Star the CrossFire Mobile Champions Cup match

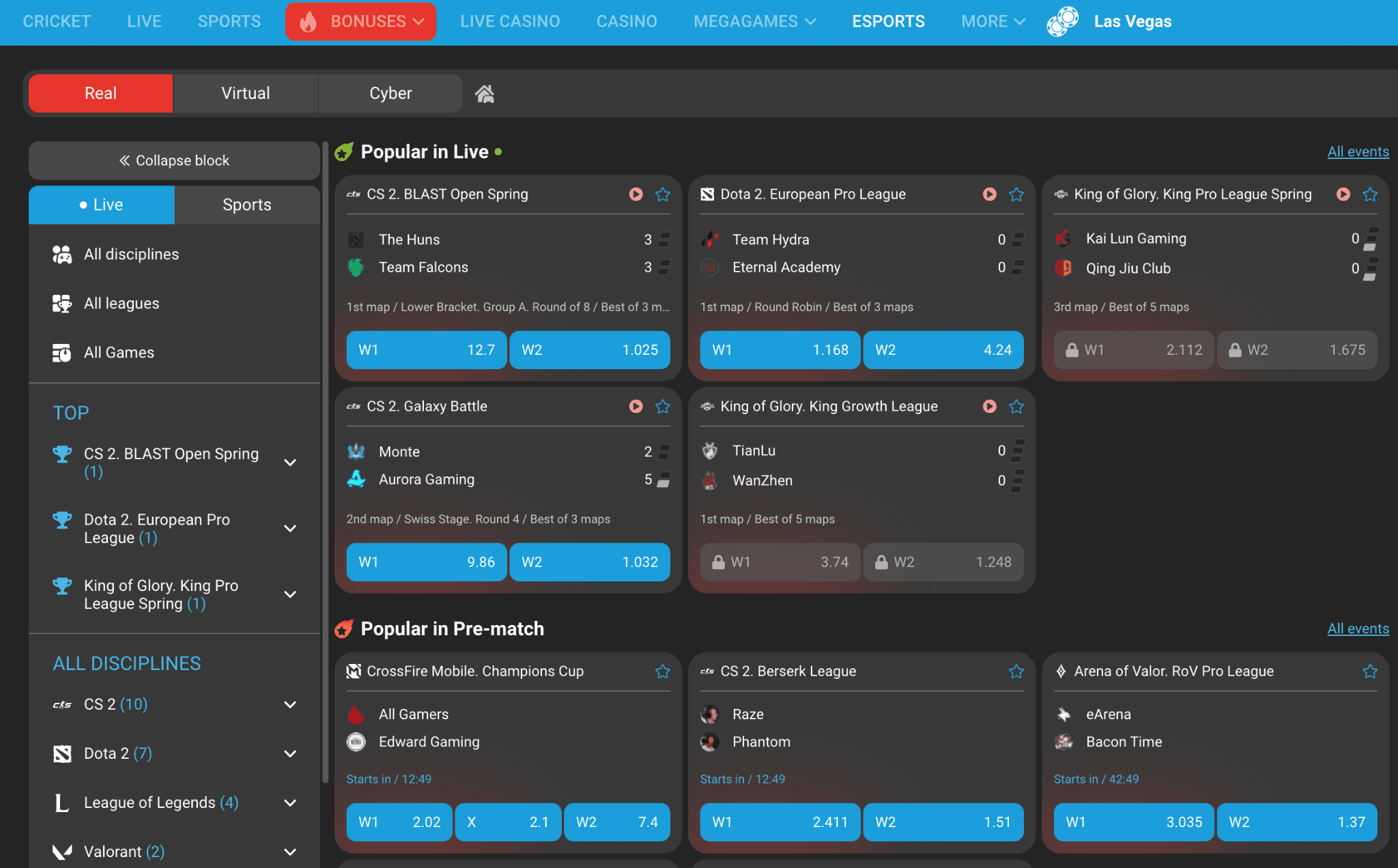tap(662, 671)
